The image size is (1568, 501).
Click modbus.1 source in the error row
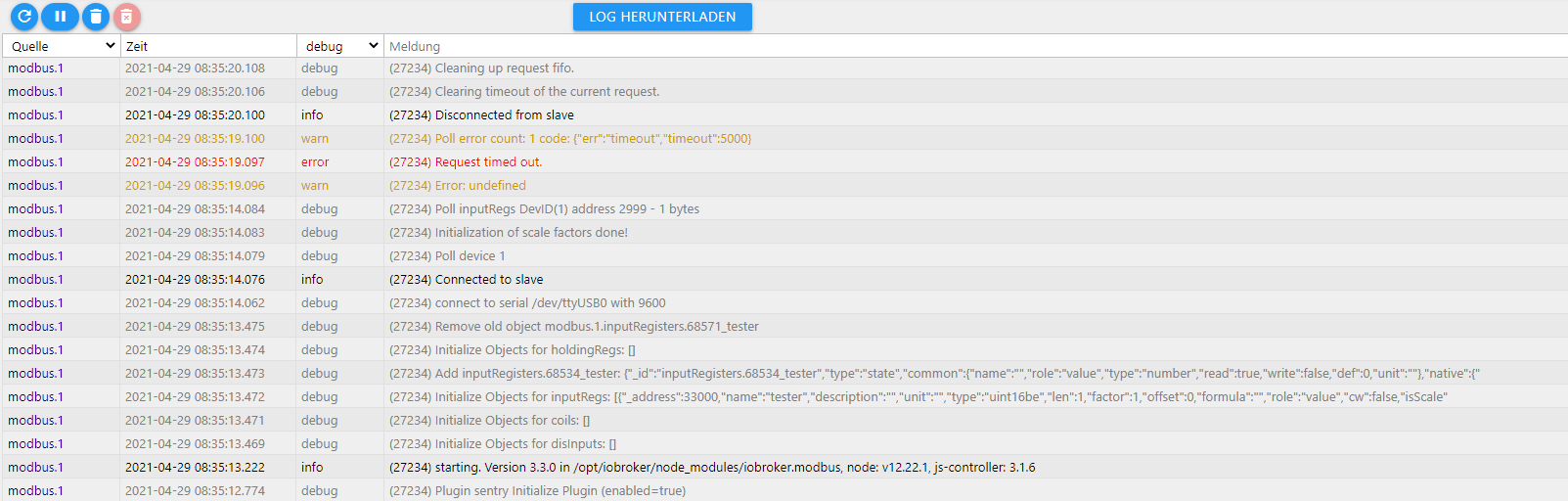[35, 161]
